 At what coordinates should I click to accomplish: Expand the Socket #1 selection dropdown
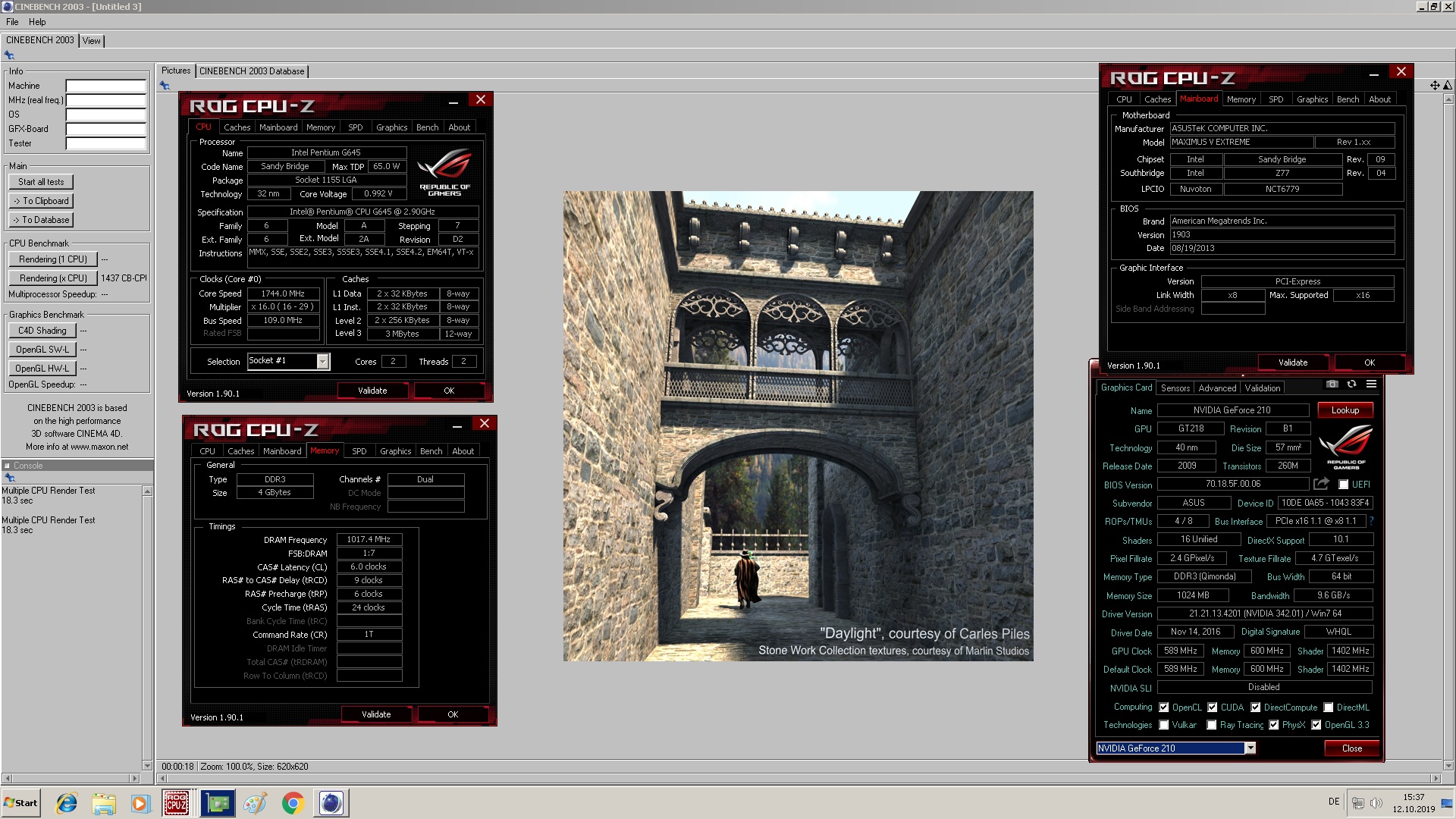tap(322, 362)
